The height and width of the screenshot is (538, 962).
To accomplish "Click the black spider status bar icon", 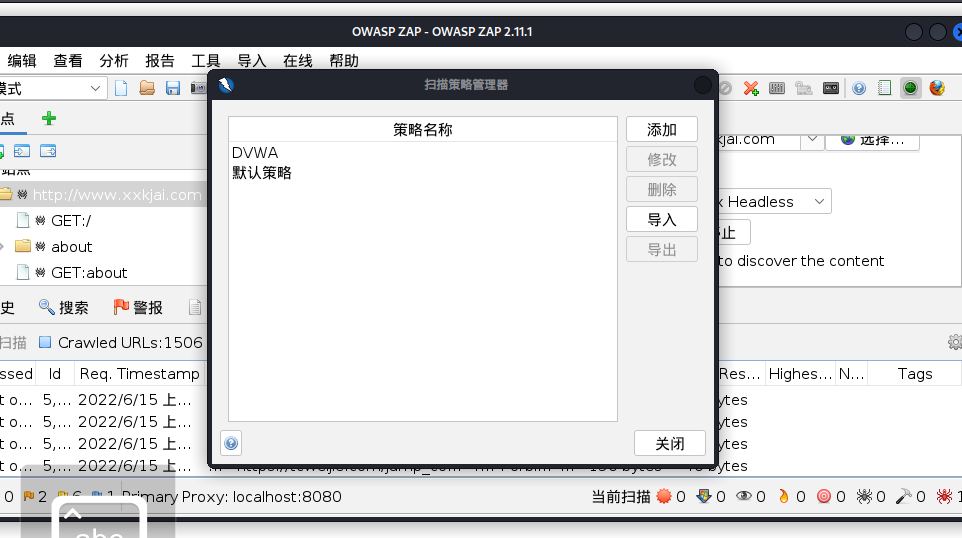I will 864,496.
